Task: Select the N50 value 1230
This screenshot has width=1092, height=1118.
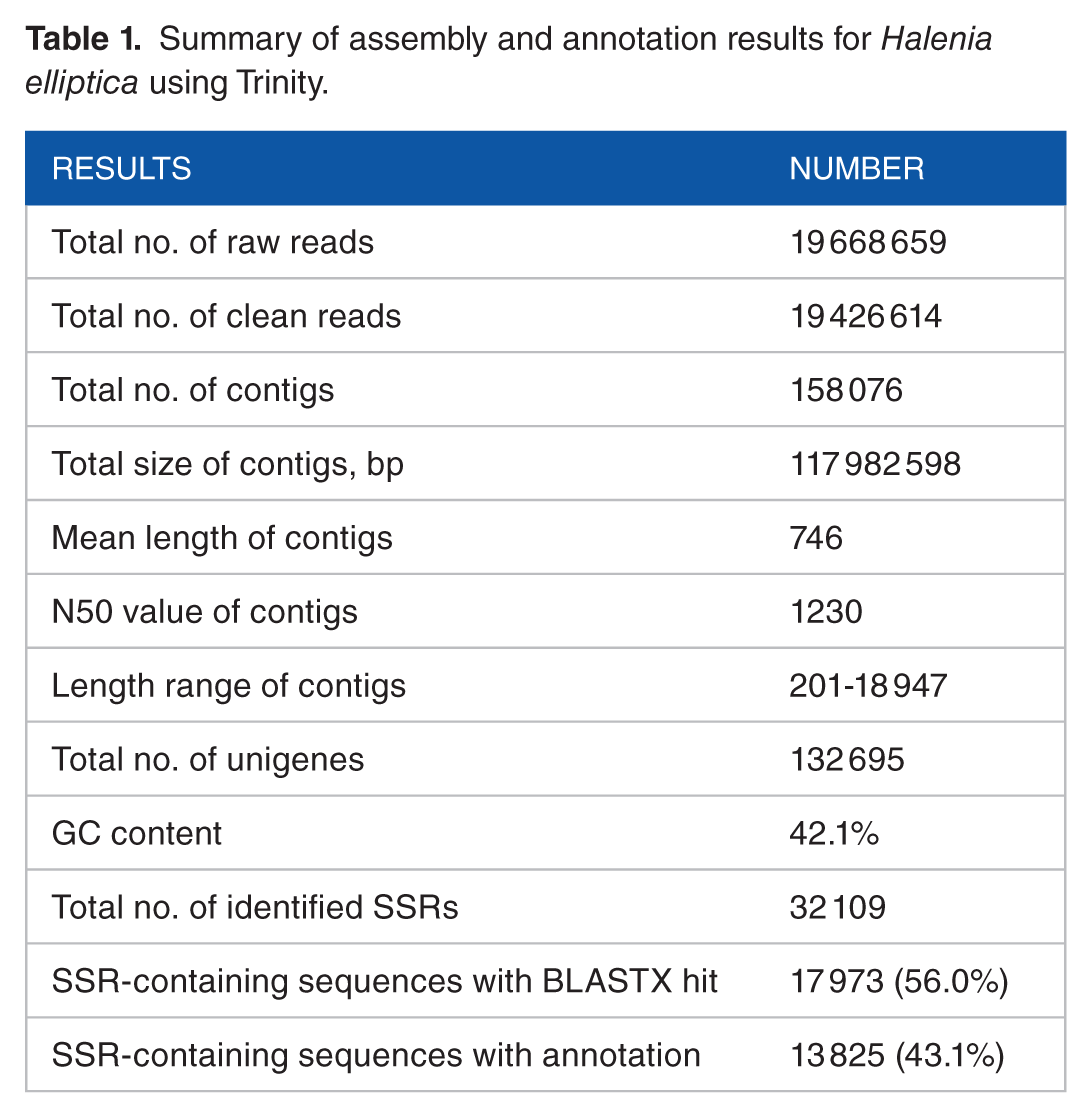Action: click(x=826, y=612)
